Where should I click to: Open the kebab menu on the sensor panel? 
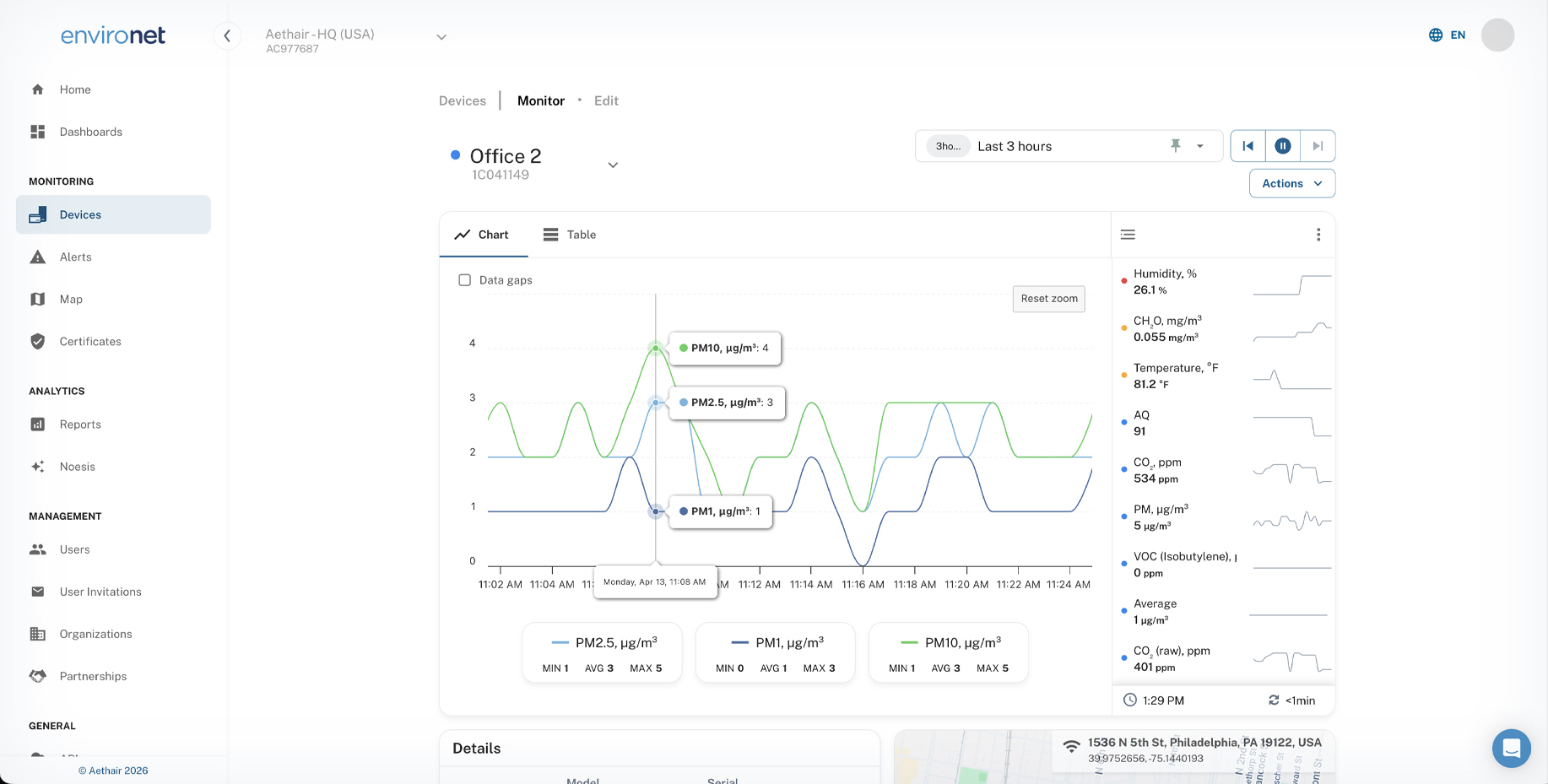coord(1318,234)
